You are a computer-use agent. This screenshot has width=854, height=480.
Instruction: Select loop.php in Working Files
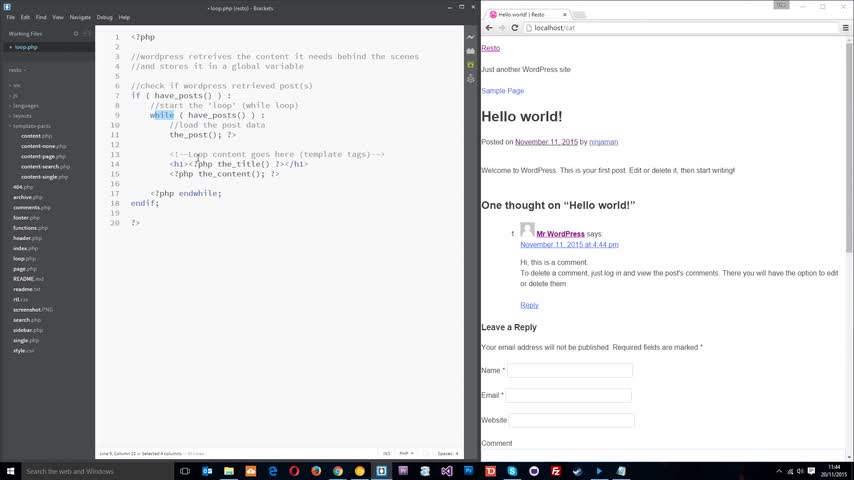[26, 47]
